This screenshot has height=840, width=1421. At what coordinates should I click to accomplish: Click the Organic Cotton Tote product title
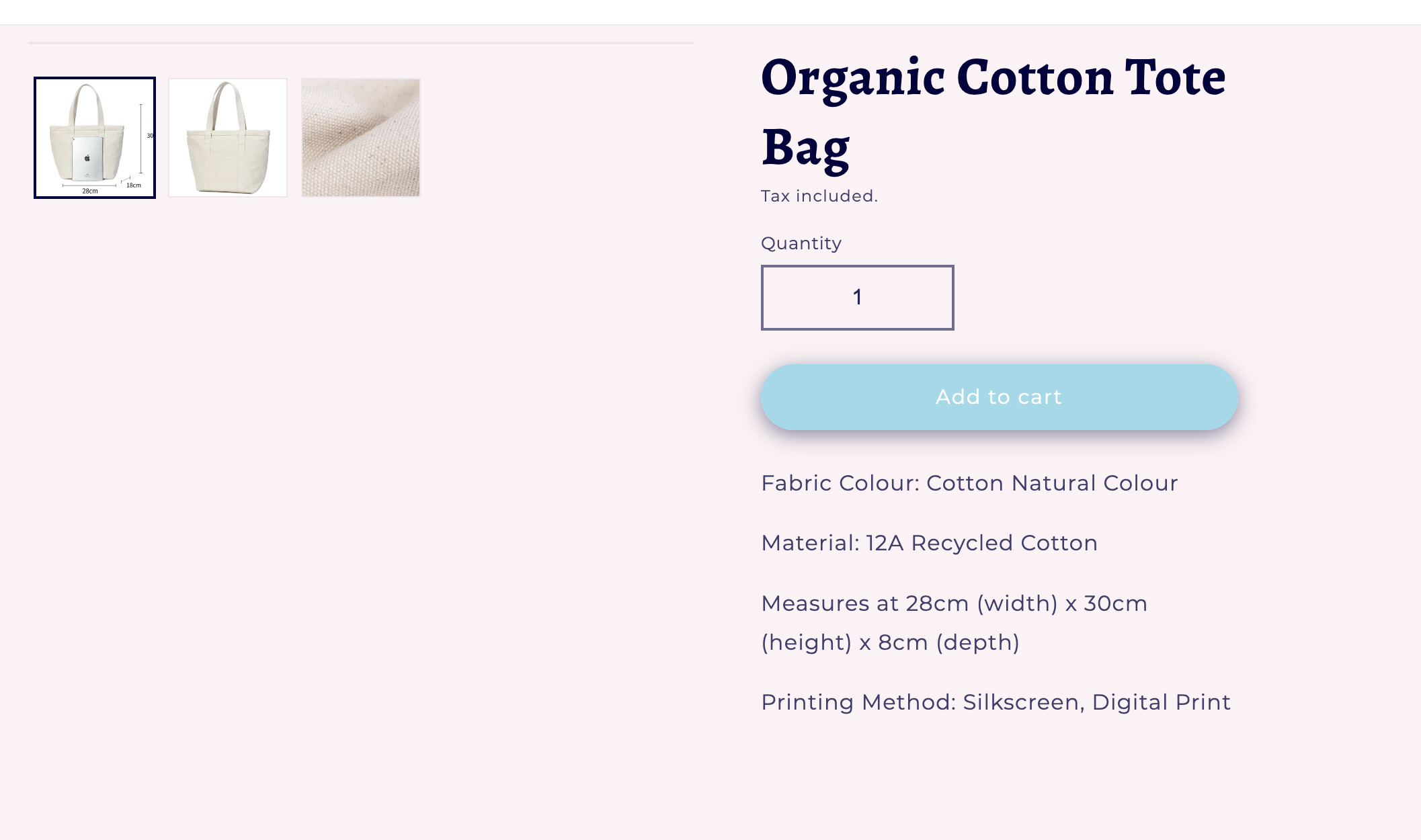(x=993, y=78)
